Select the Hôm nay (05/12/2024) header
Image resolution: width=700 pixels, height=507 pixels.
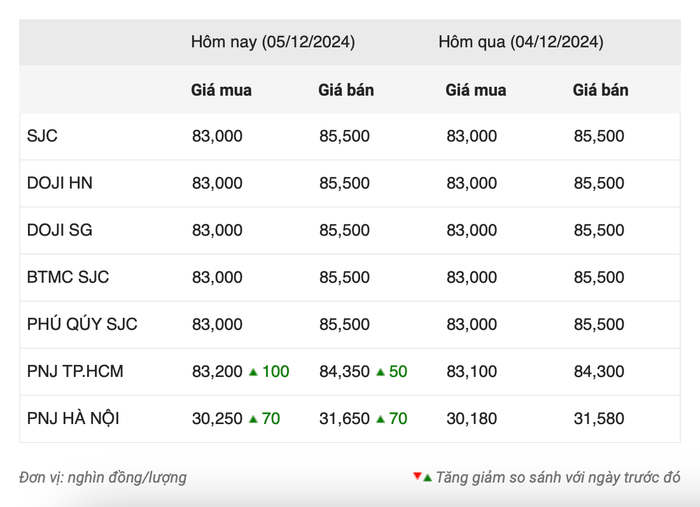click(x=273, y=42)
